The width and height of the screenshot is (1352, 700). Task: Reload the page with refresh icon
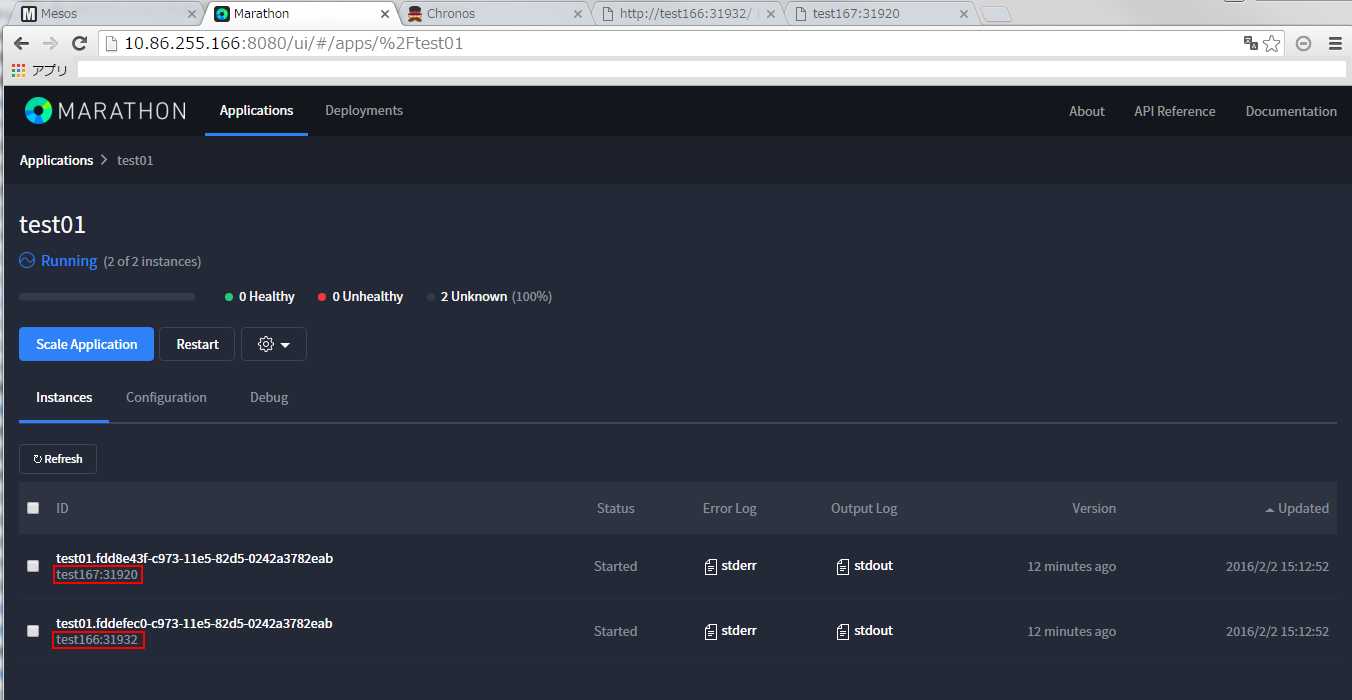(x=80, y=44)
